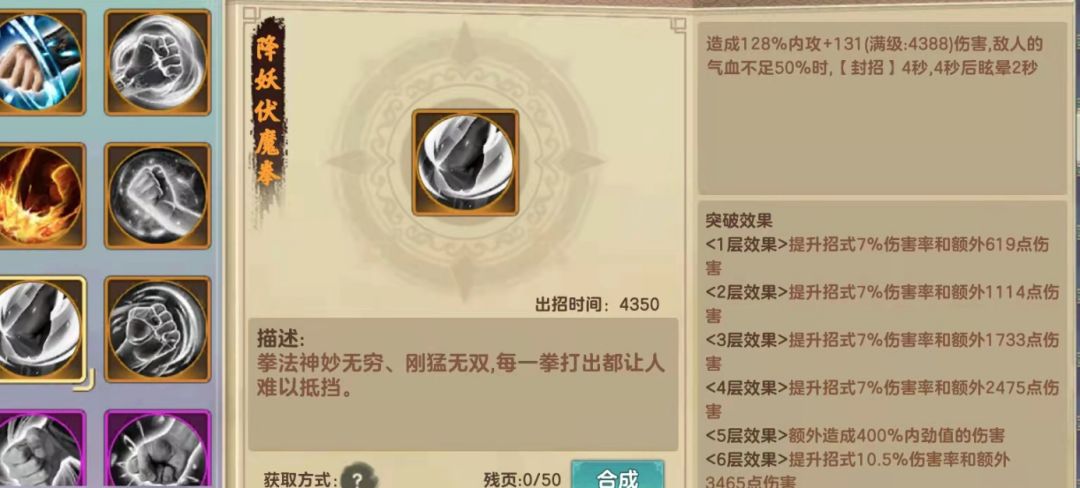Click the 残页 0/50 counter
The height and width of the screenshot is (488, 1080).
click(x=522, y=480)
